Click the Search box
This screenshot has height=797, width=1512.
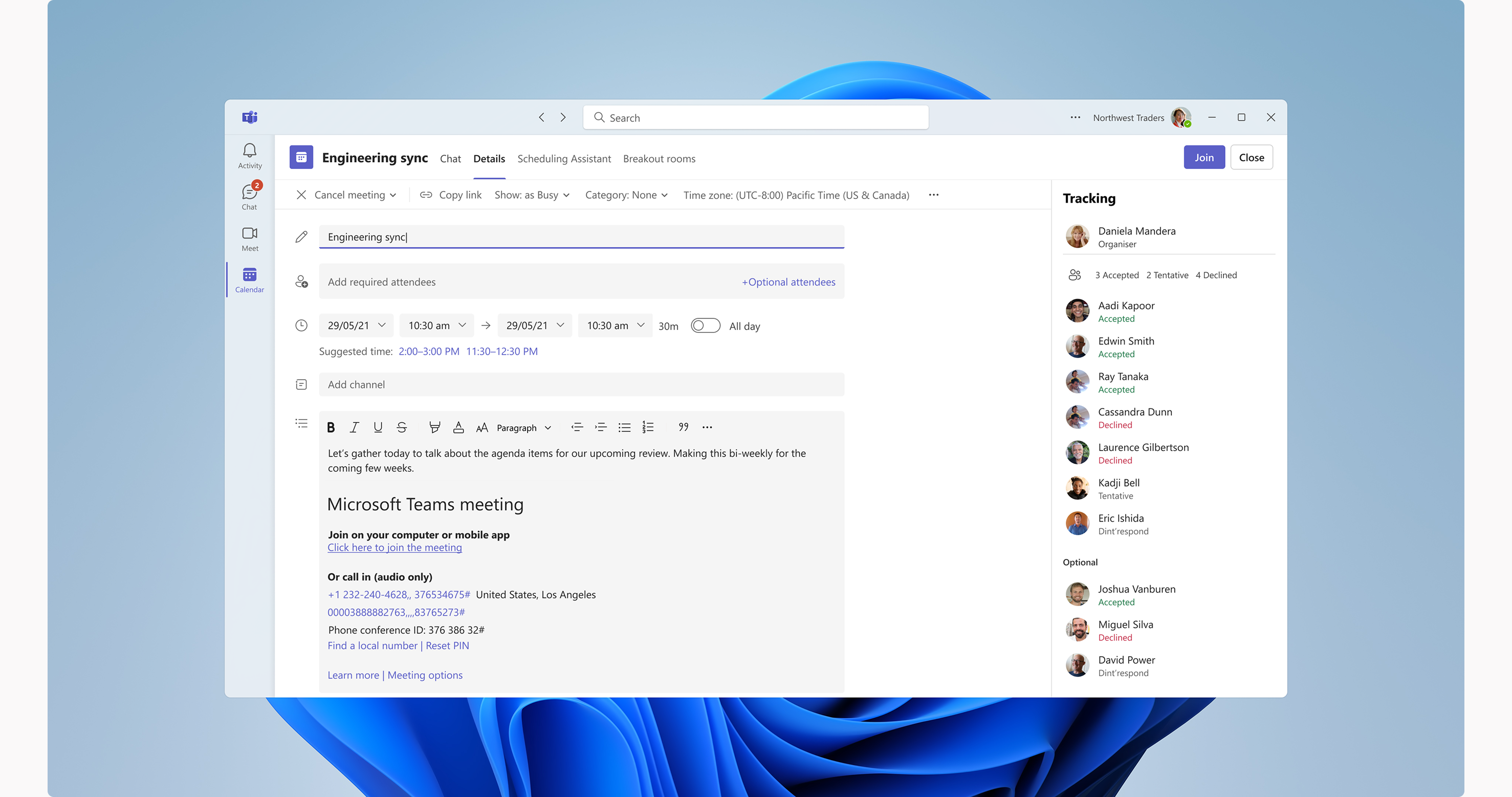tap(755, 117)
